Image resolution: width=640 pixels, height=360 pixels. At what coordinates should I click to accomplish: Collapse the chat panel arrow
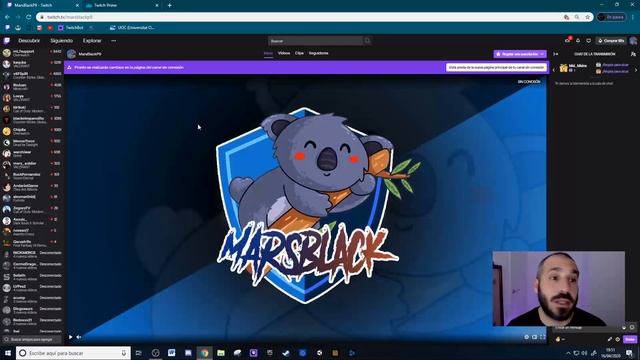[556, 54]
